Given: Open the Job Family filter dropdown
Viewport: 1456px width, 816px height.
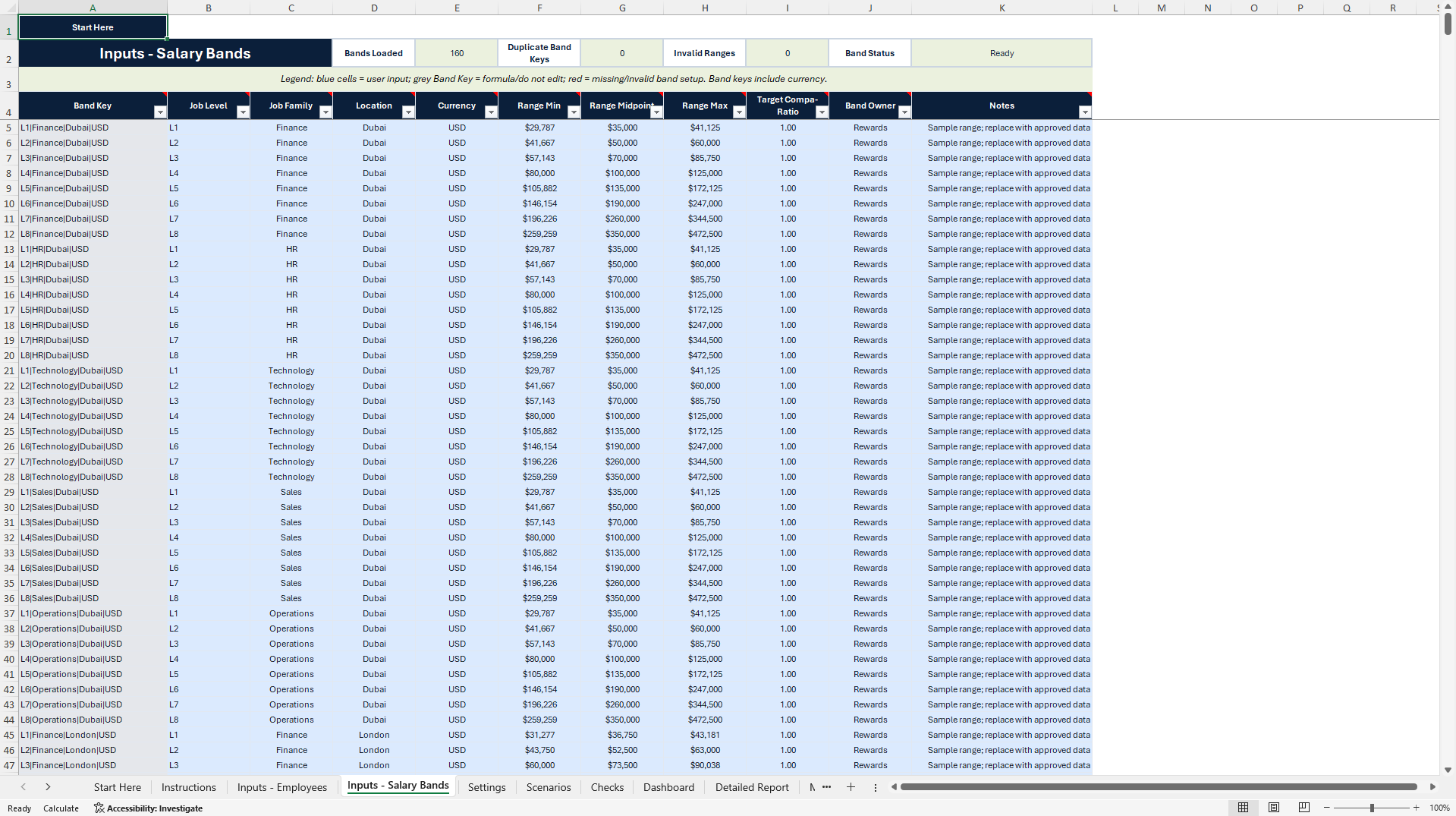Looking at the screenshot, I should (x=325, y=112).
